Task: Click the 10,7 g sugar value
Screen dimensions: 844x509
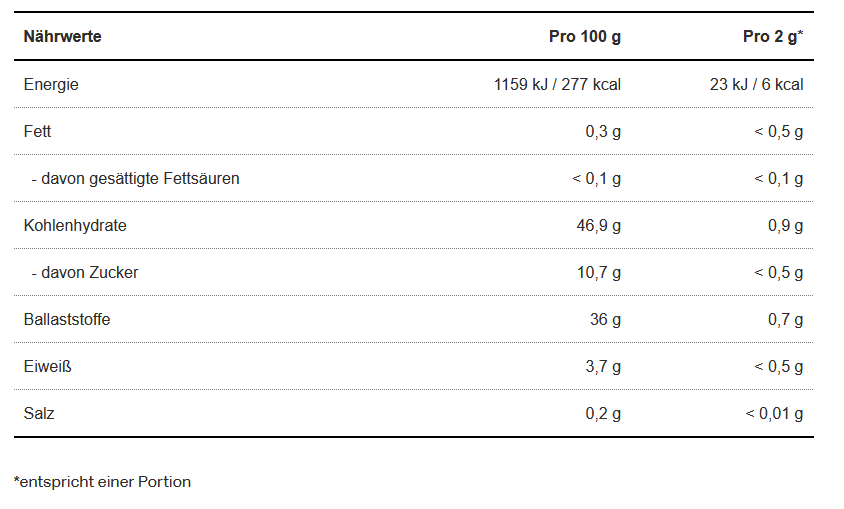Action: [x=599, y=272]
